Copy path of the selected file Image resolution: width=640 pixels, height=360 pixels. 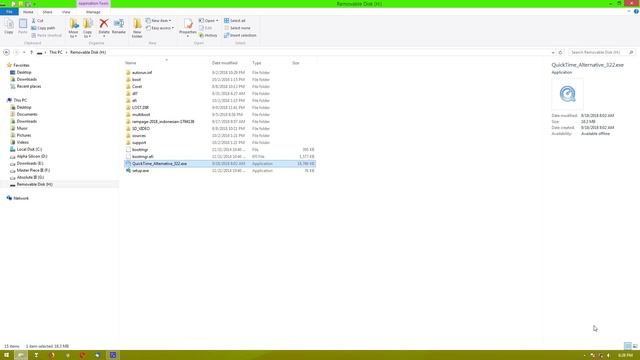(43, 28)
